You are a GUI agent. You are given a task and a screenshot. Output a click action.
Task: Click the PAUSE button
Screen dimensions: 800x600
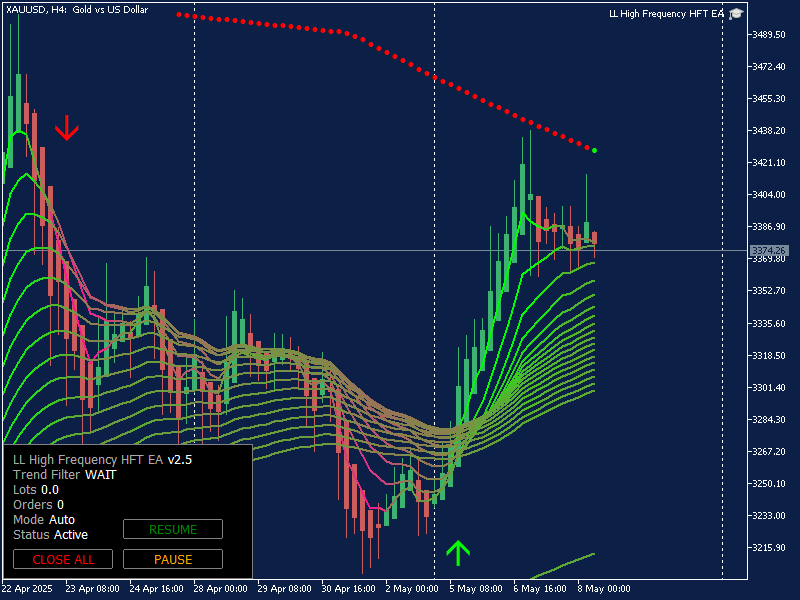point(173,559)
